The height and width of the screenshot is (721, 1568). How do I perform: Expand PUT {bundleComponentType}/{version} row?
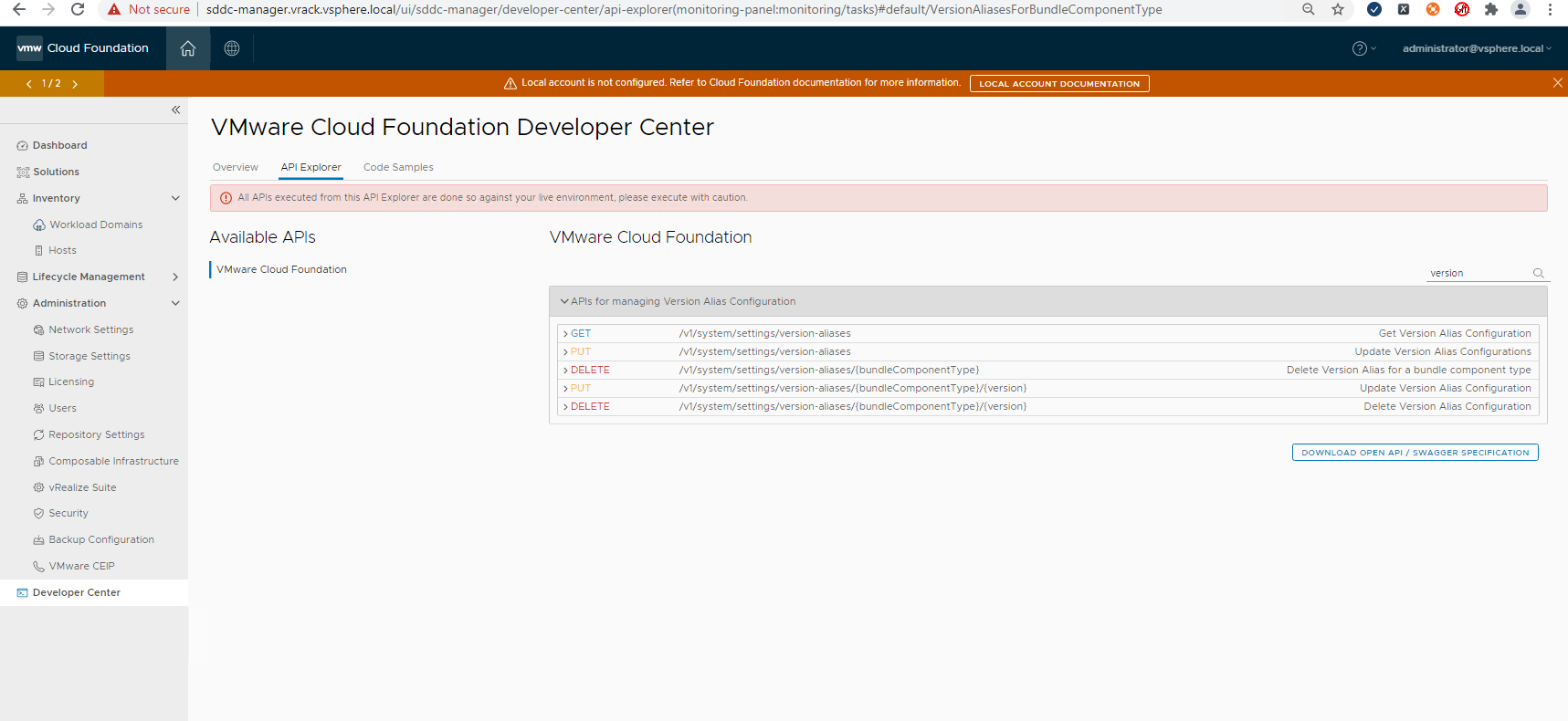point(1047,388)
